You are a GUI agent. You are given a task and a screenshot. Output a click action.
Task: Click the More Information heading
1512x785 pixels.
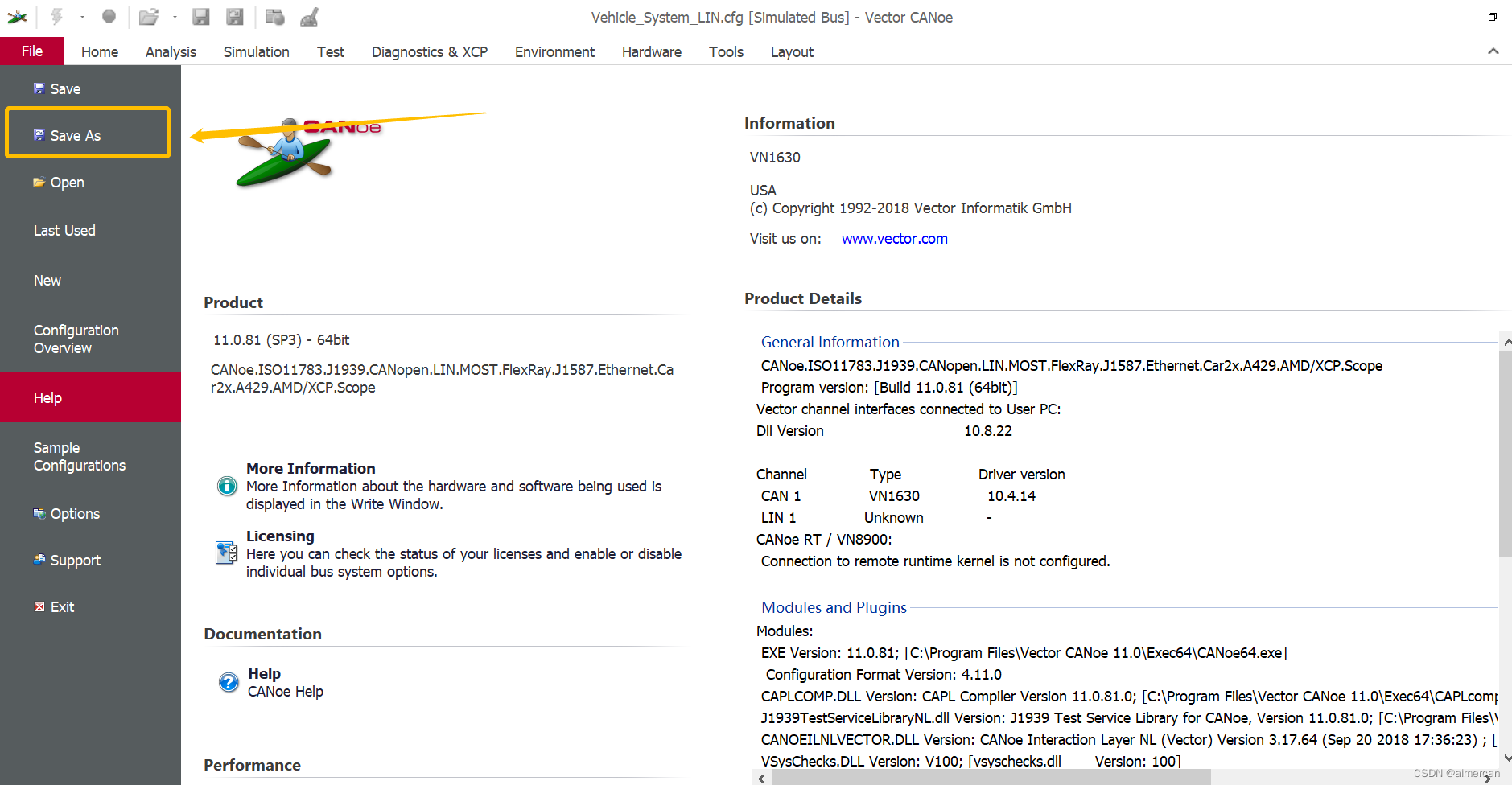click(x=311, y=468)
